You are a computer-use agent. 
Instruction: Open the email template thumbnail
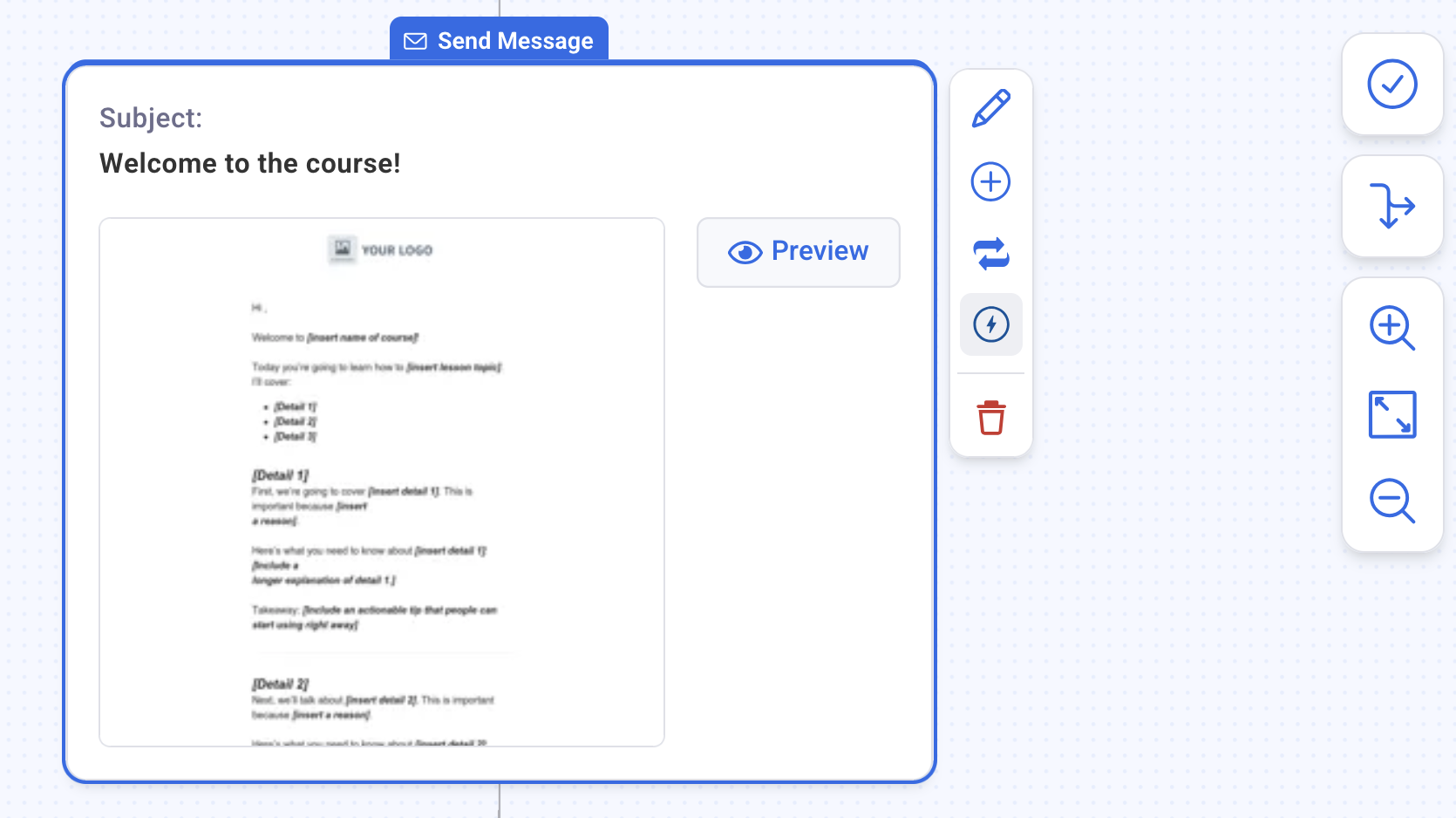point(382,481)
